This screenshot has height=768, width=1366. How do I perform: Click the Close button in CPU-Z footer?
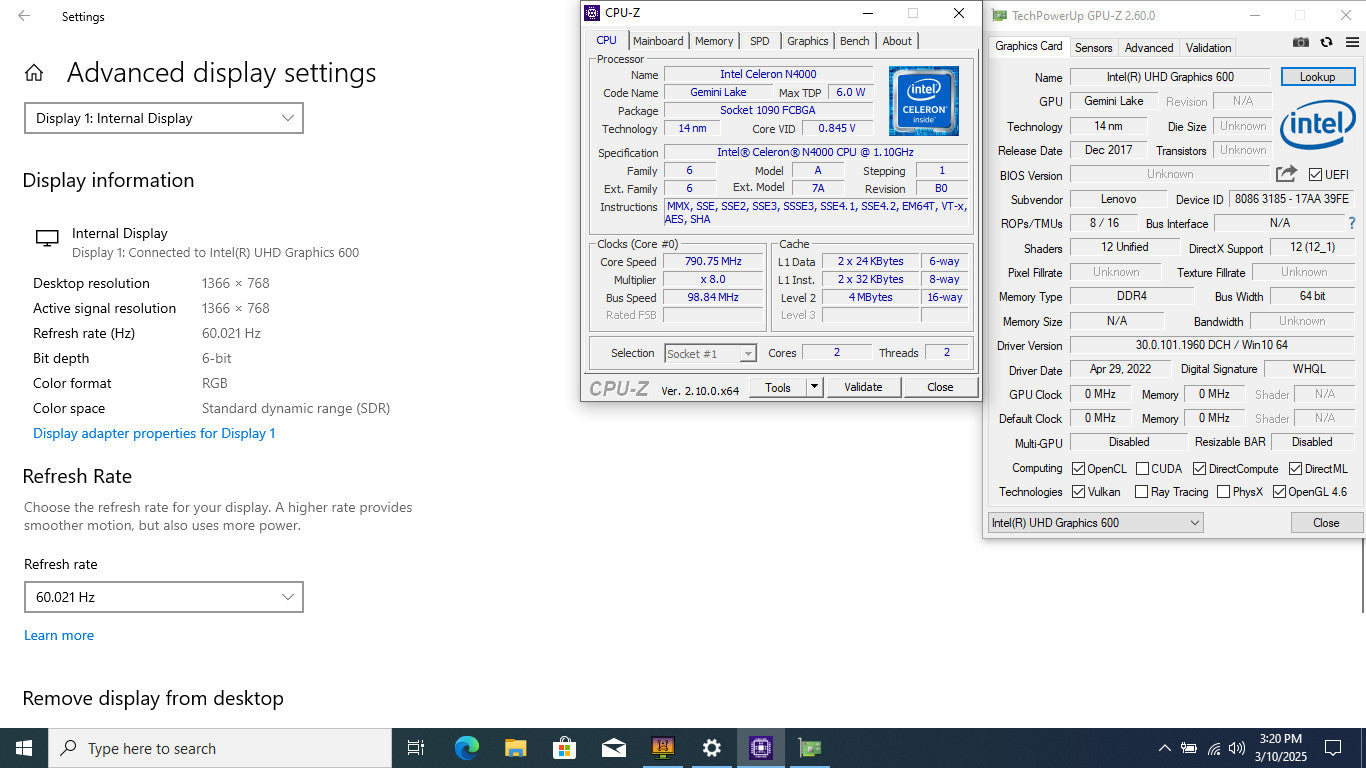point(940,387)
